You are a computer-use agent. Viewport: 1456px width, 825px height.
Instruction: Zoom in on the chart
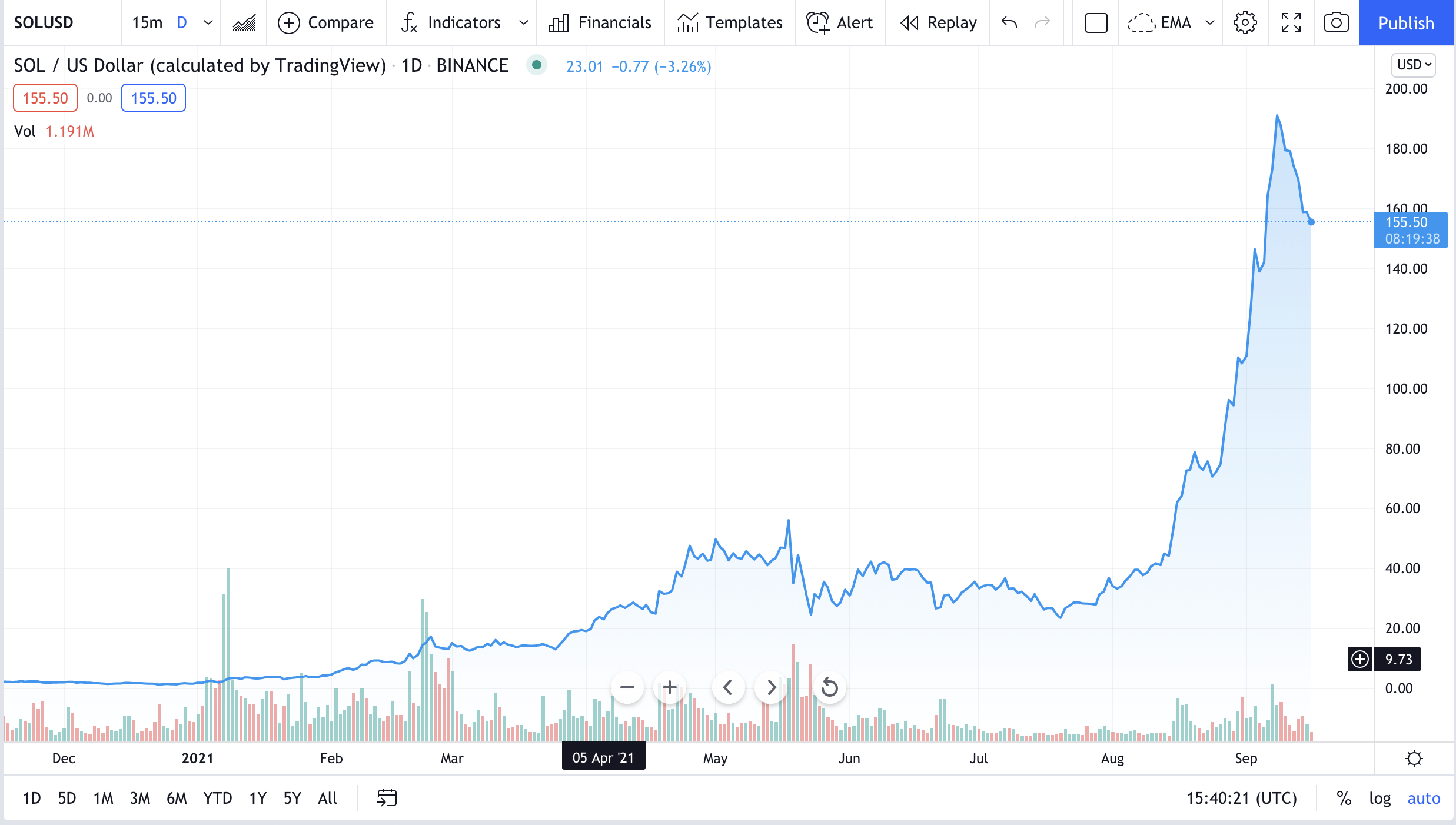pos(669,687)
